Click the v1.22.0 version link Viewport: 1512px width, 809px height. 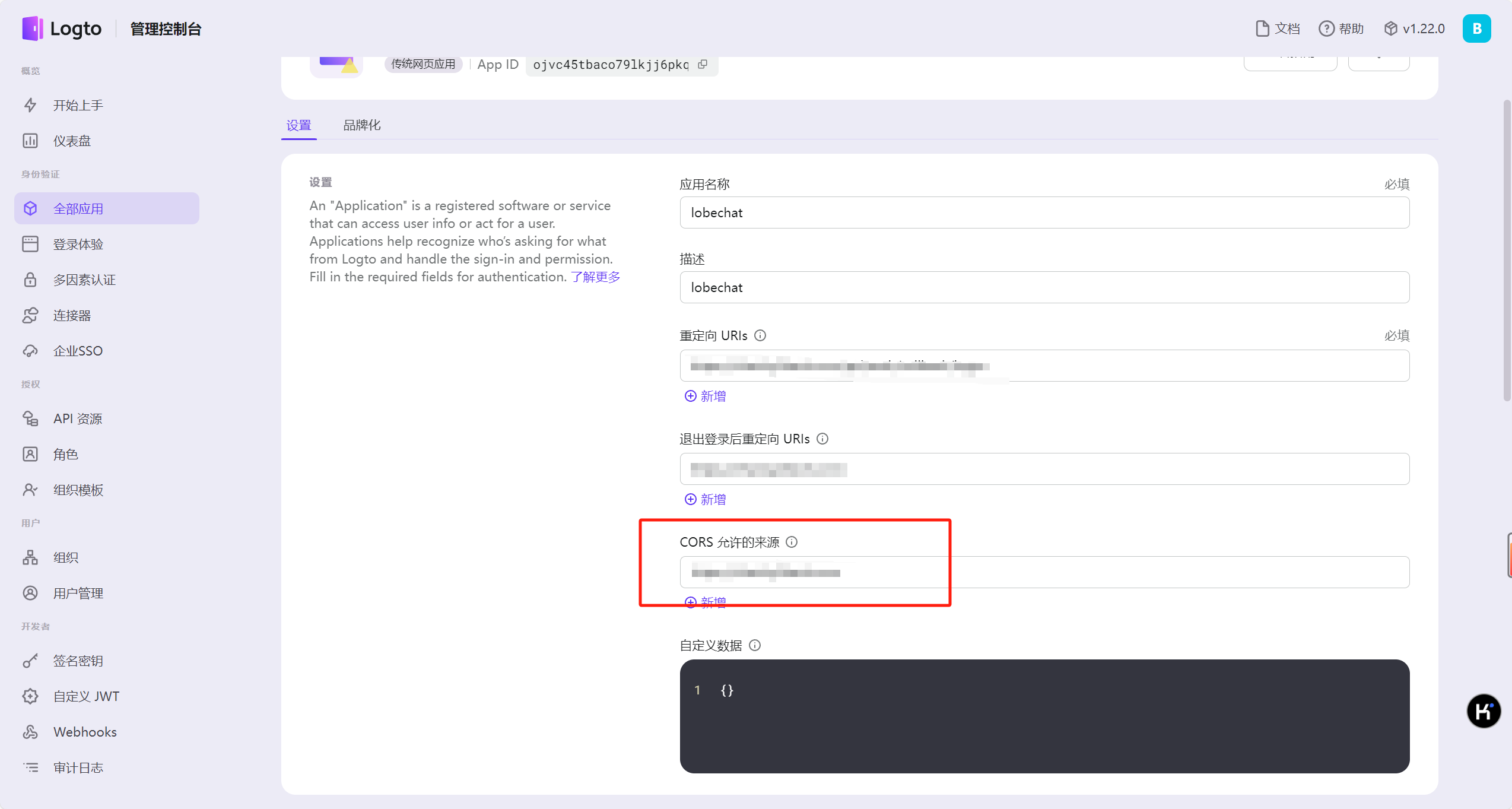click(1415, 28)
